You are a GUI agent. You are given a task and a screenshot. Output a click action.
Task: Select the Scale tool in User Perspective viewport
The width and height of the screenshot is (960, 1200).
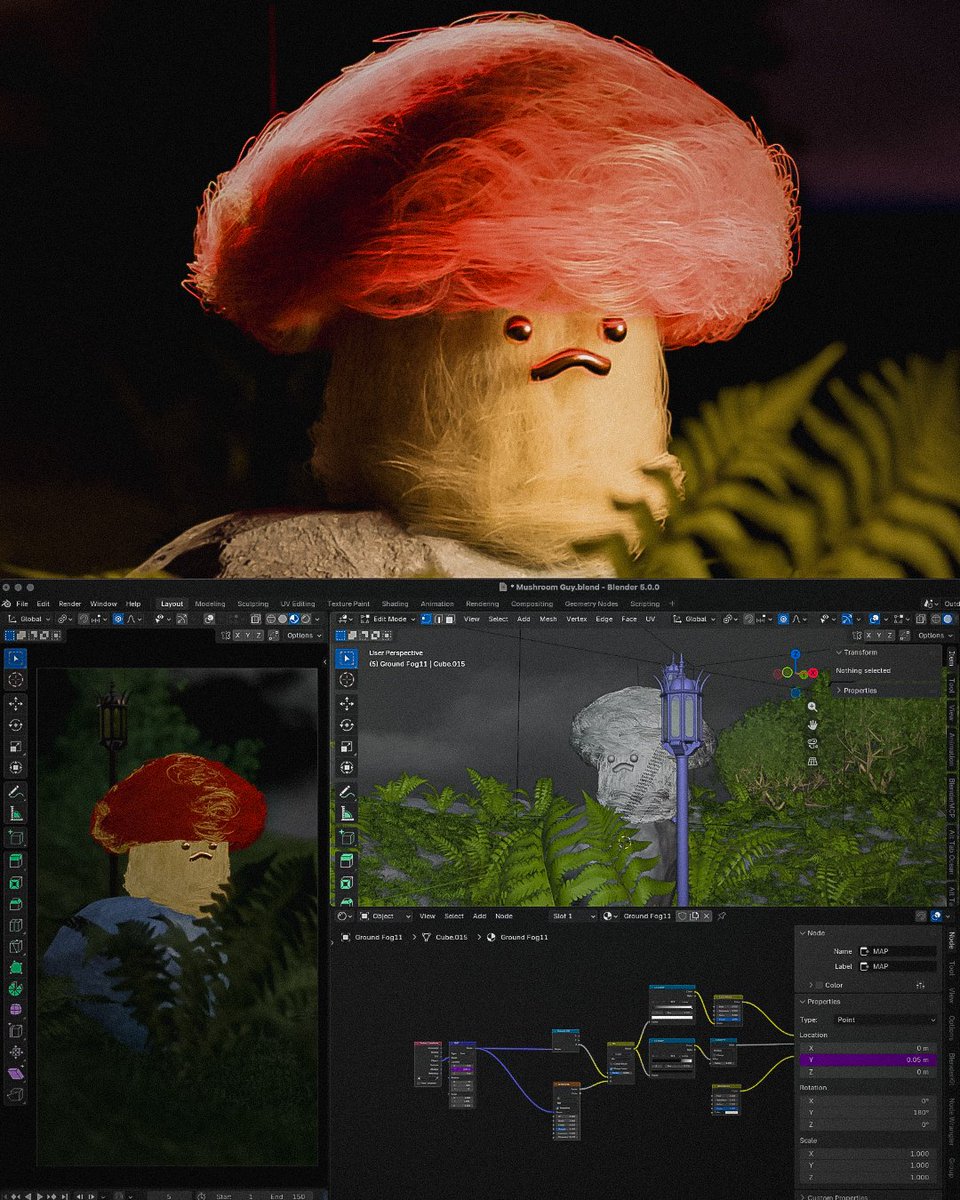pos(346,747)
